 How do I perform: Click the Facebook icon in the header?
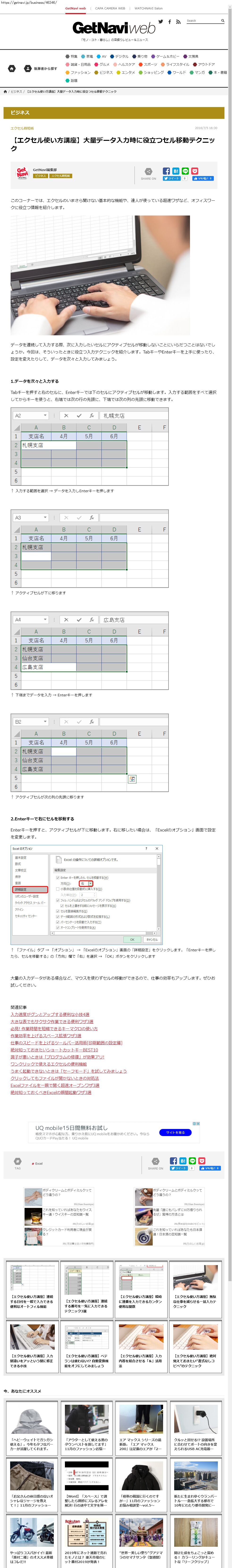point(169,22)
